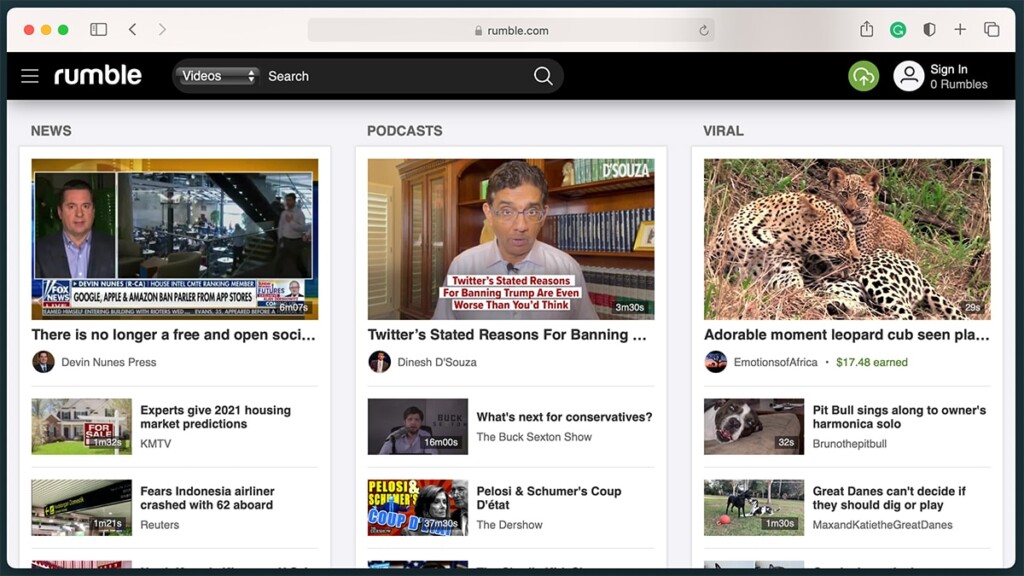Open the Pelosi & Schumer coup thumbnail
Image resolution: width=1024 pixels, height=576 pixels.
[418, 507]
